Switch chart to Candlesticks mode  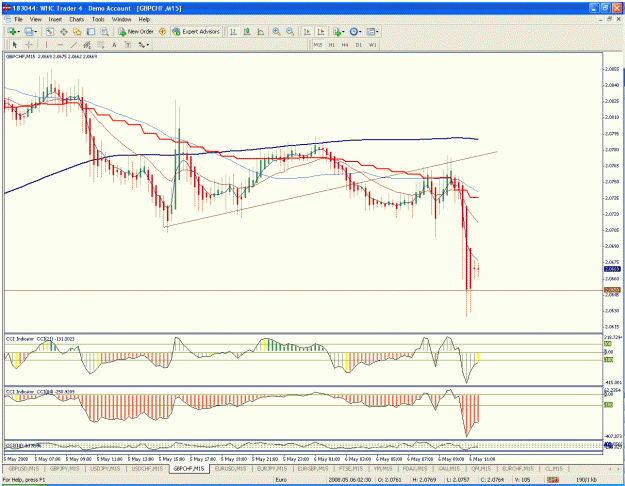pyautogui.click(x=247, y=31)
